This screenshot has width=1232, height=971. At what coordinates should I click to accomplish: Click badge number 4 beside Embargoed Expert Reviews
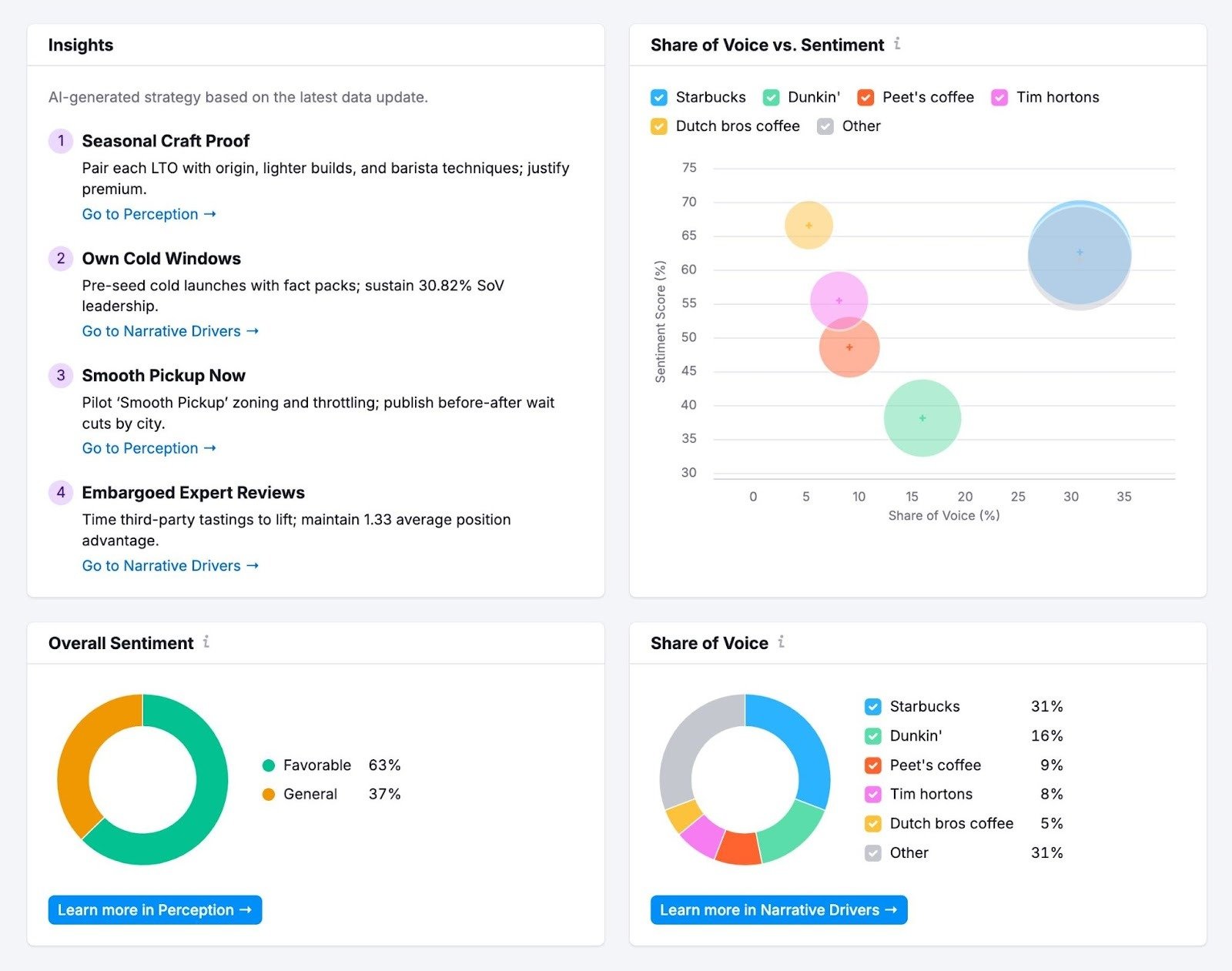pyautogui.click(x=60, y=492)
